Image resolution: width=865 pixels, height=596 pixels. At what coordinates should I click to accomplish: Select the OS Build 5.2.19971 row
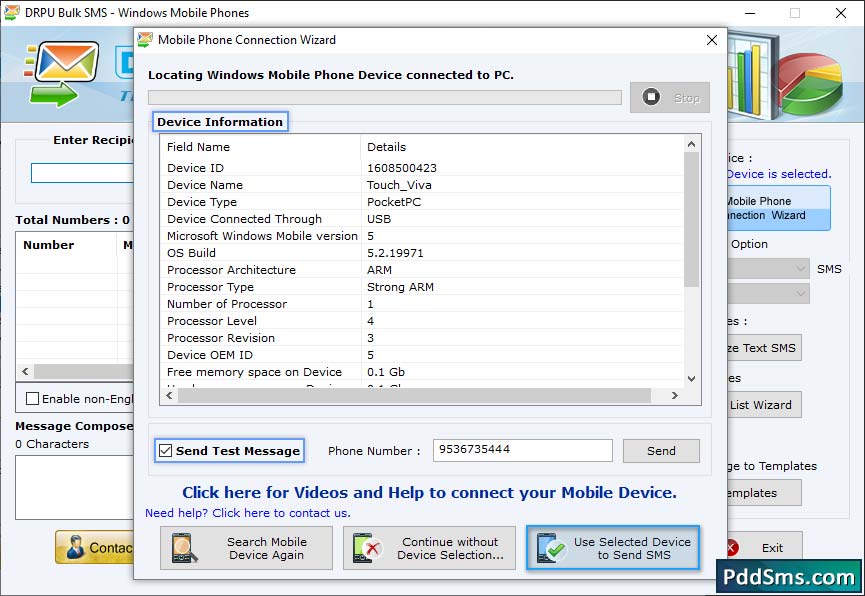422,253
